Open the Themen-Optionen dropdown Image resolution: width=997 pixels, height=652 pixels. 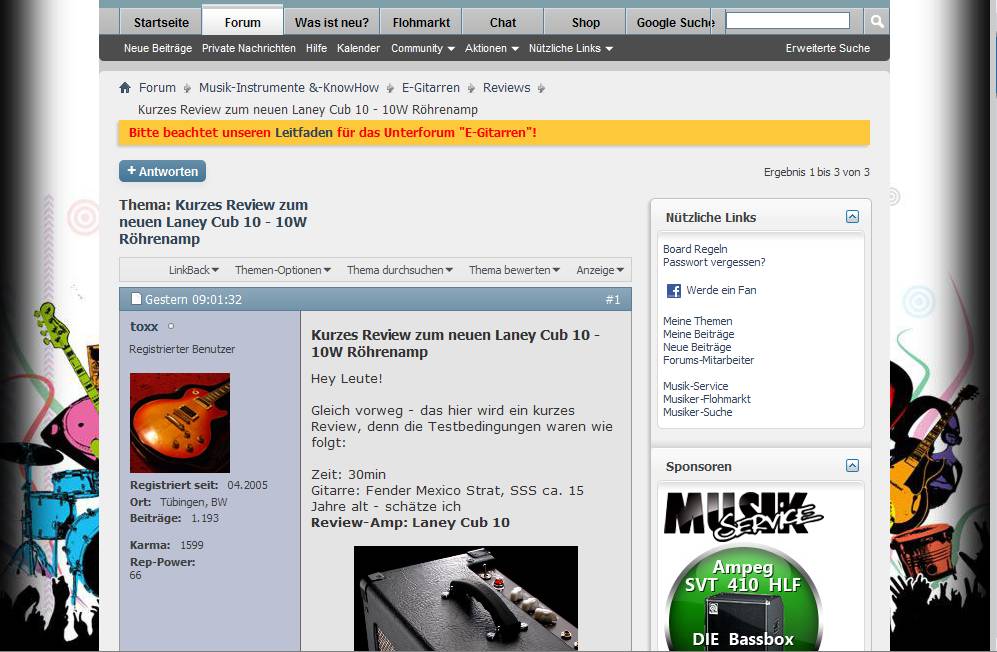click(x=282, y=270)
